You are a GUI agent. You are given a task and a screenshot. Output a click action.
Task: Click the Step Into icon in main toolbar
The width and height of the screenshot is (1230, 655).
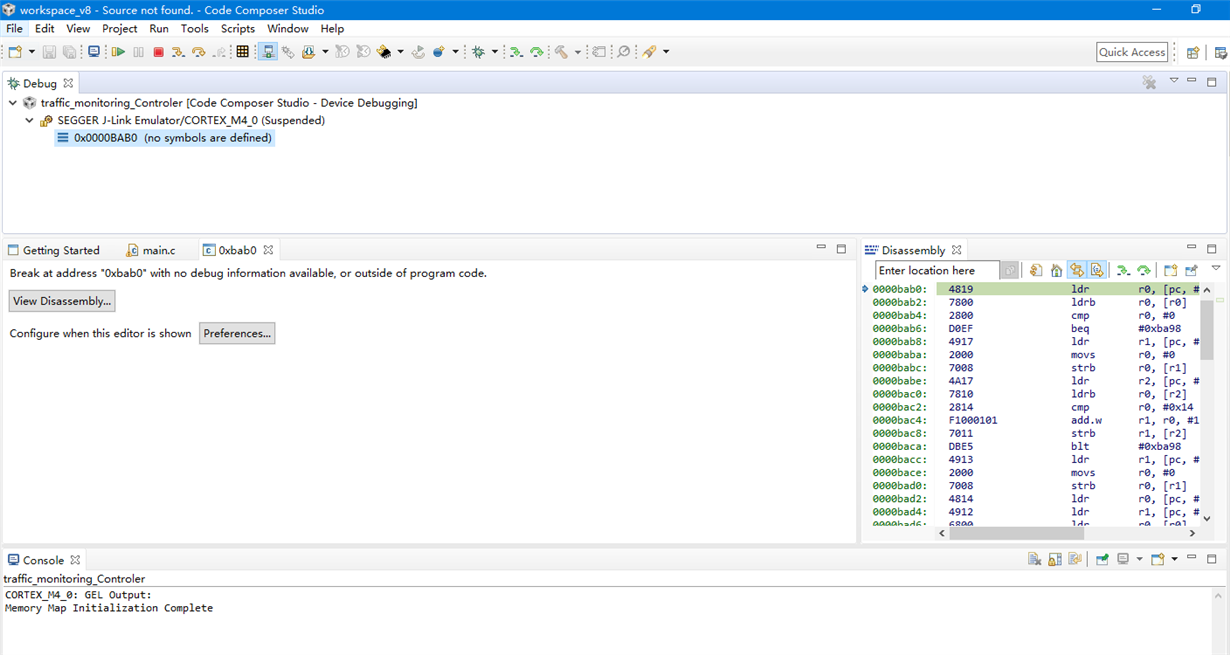click(178, 52)
